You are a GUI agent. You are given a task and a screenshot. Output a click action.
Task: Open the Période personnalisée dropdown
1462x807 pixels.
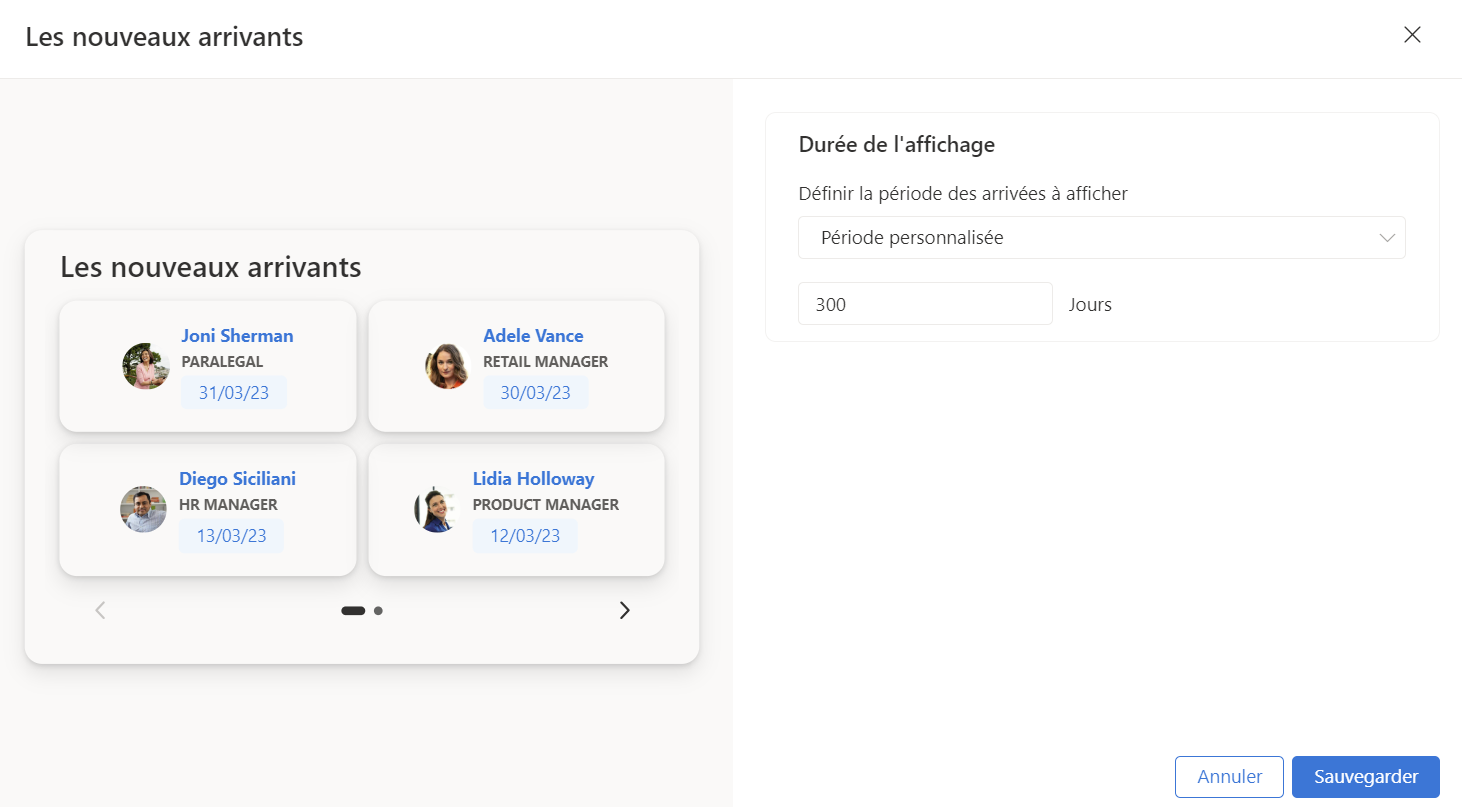tap(1102, 238)
